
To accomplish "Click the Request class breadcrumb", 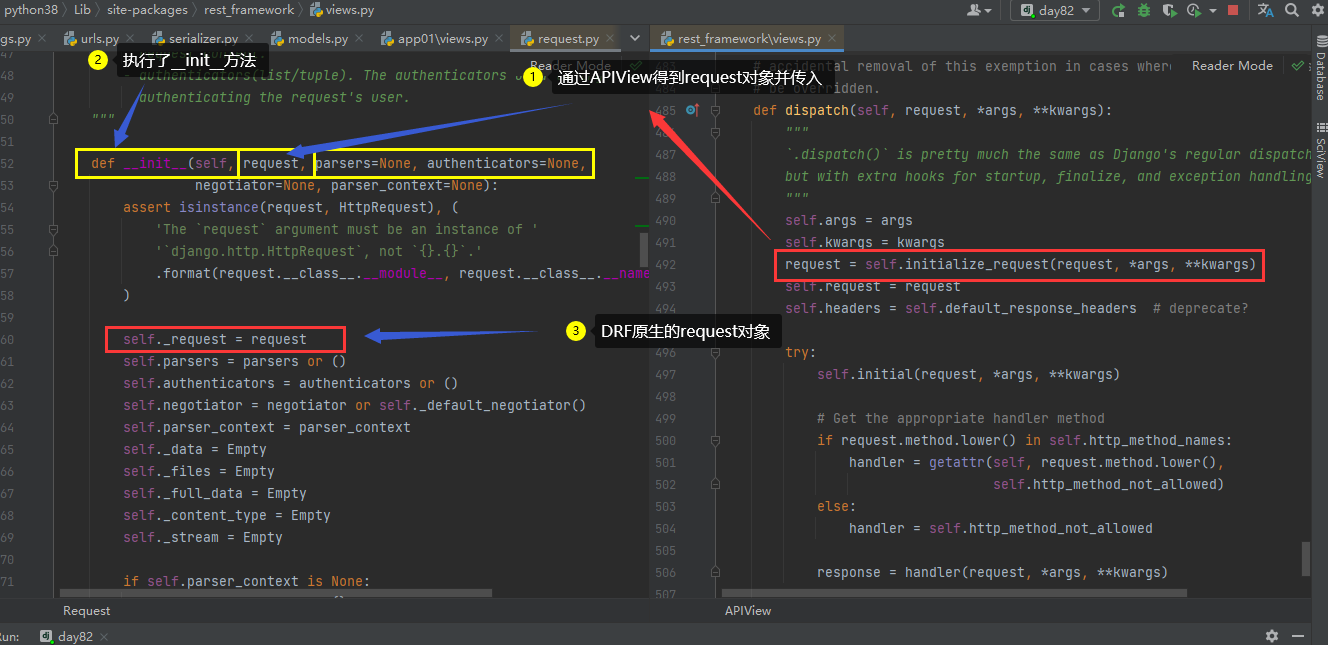I will (x=87, y=610).
